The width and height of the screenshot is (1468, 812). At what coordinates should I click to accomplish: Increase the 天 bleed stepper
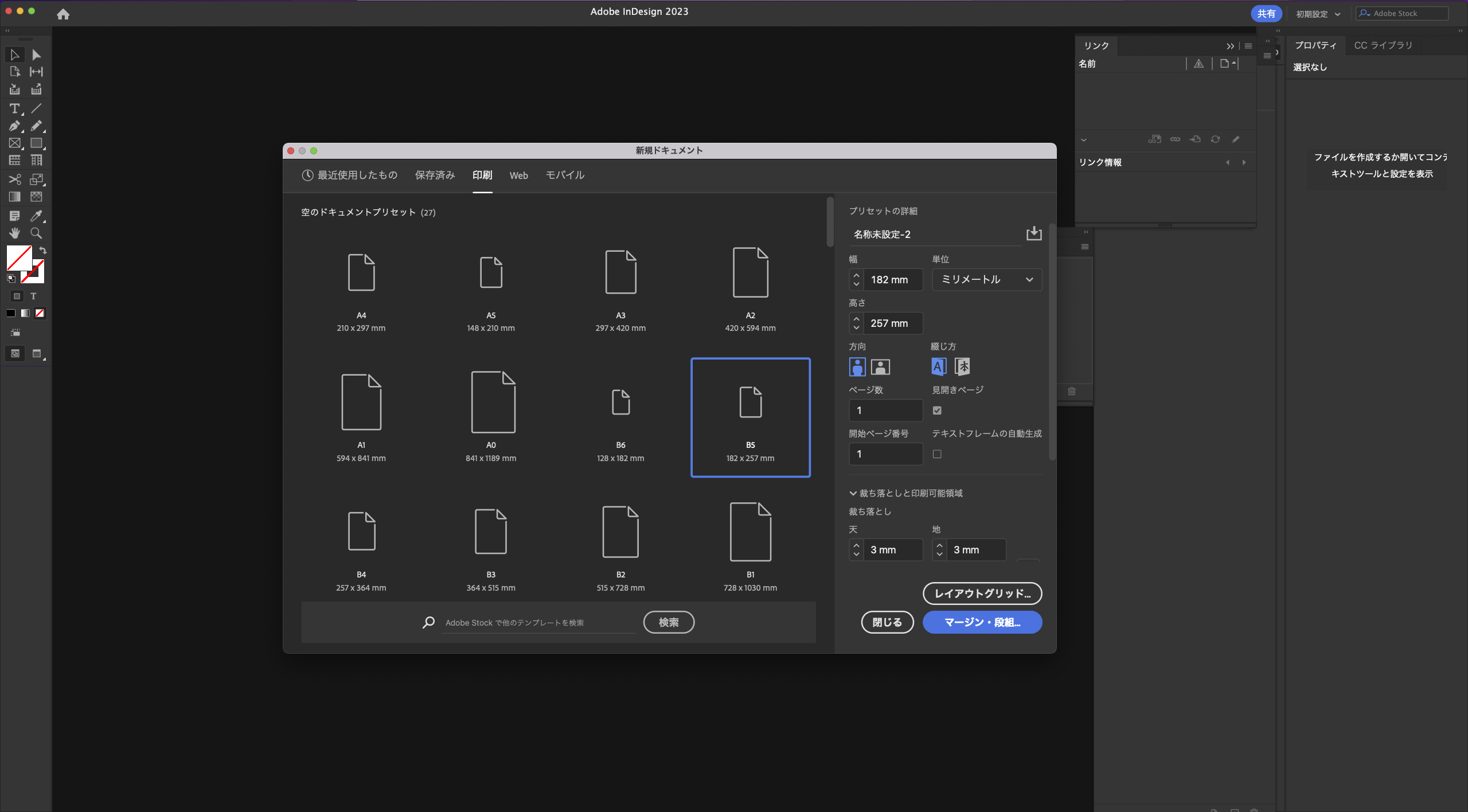click(856, 545)
